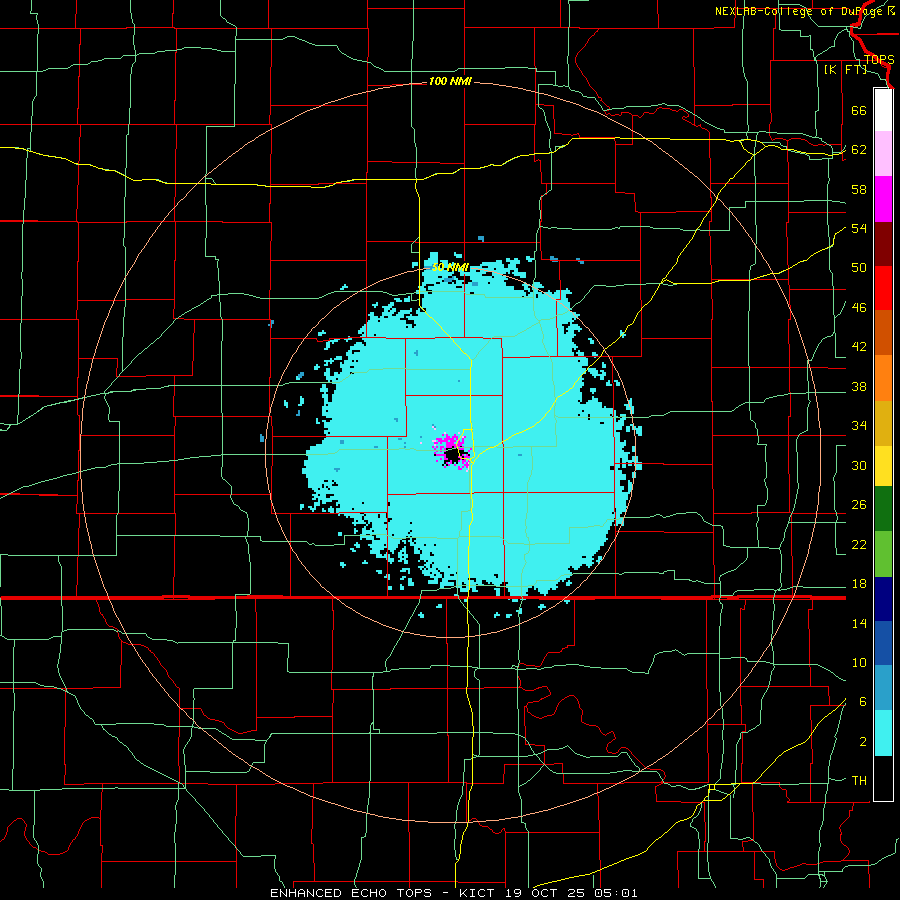Click the '34' legend value
Viewport: 900px width, 900px height.
point(859,425)
